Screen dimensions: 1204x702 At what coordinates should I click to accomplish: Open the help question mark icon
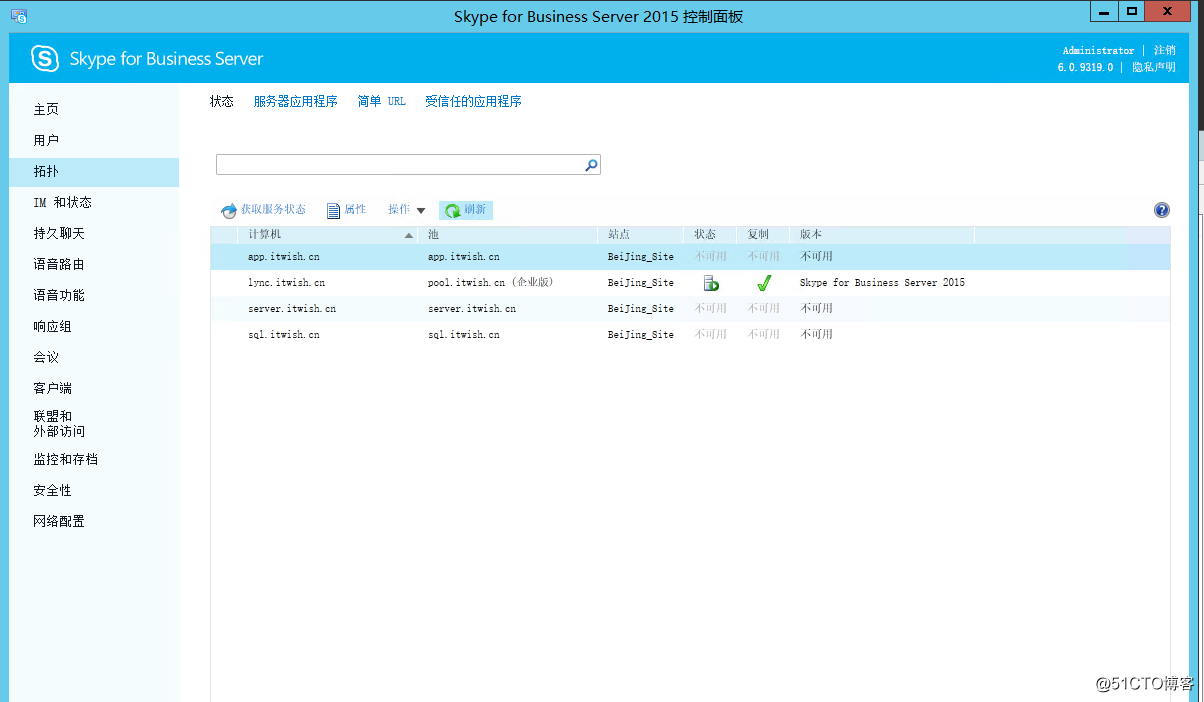coord(1161,210)
